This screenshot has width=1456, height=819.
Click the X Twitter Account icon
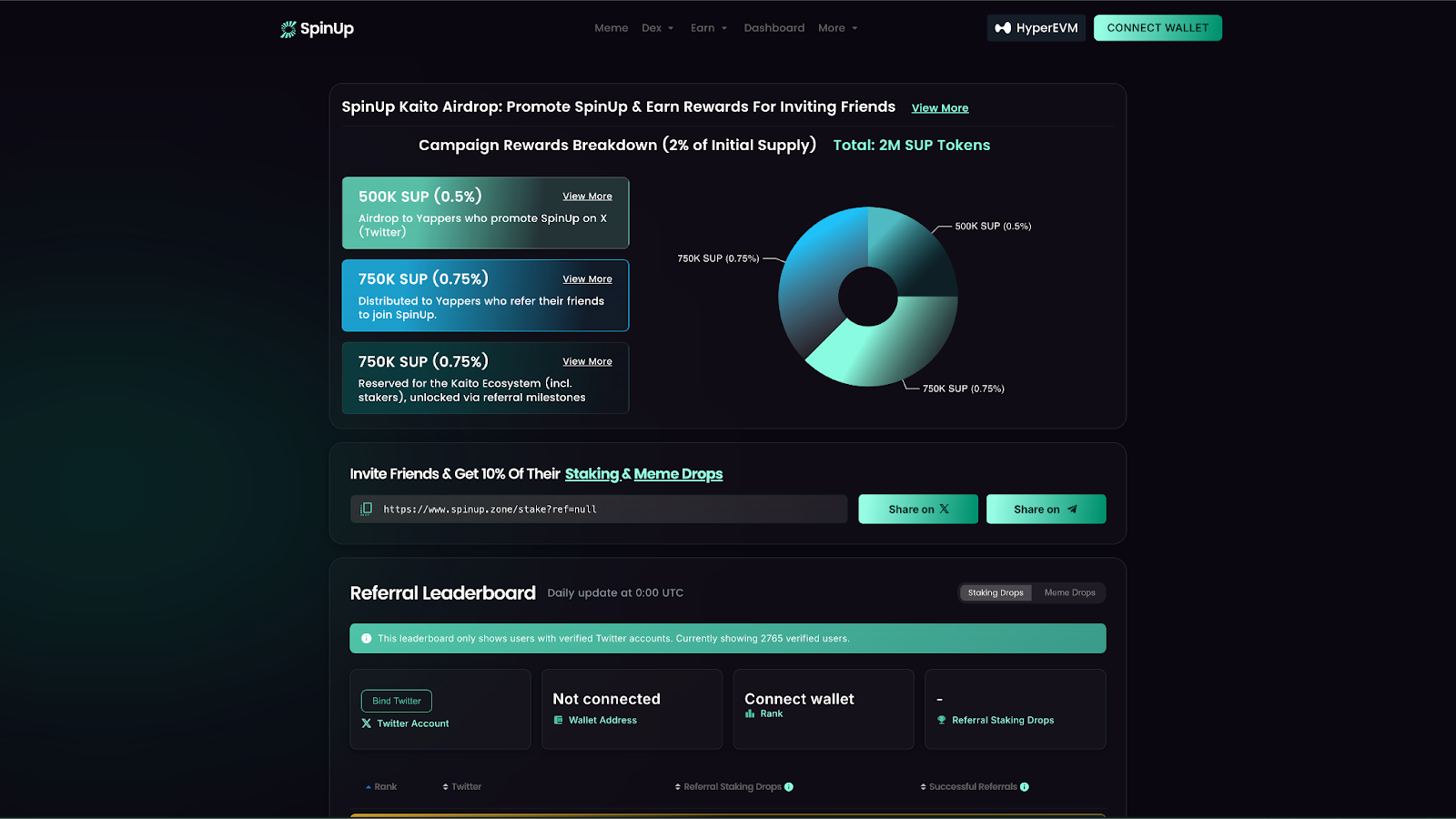[367, 723]
